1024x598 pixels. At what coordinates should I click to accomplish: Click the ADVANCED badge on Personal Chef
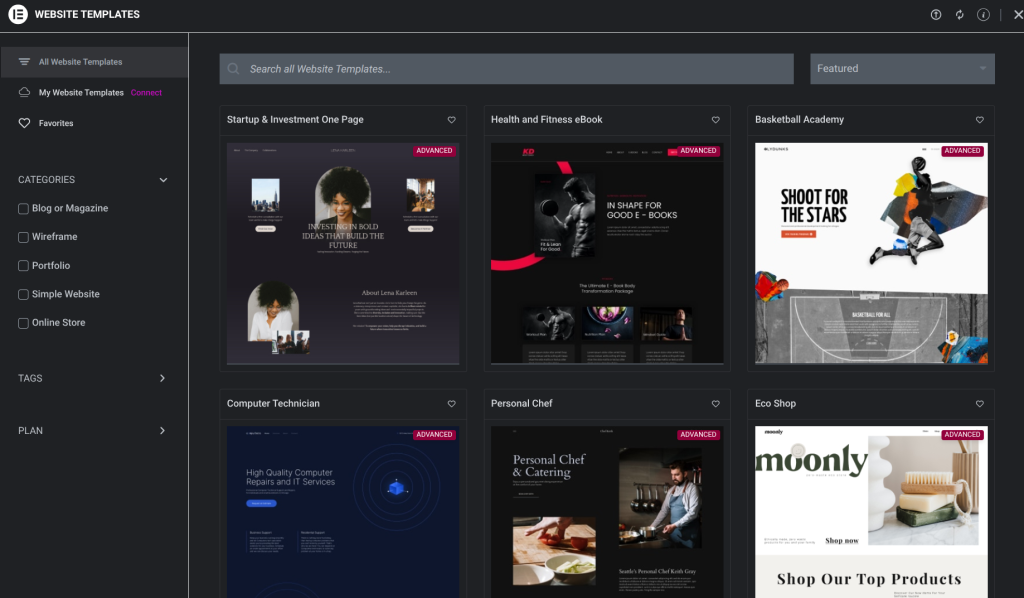[x=698, y=435]
